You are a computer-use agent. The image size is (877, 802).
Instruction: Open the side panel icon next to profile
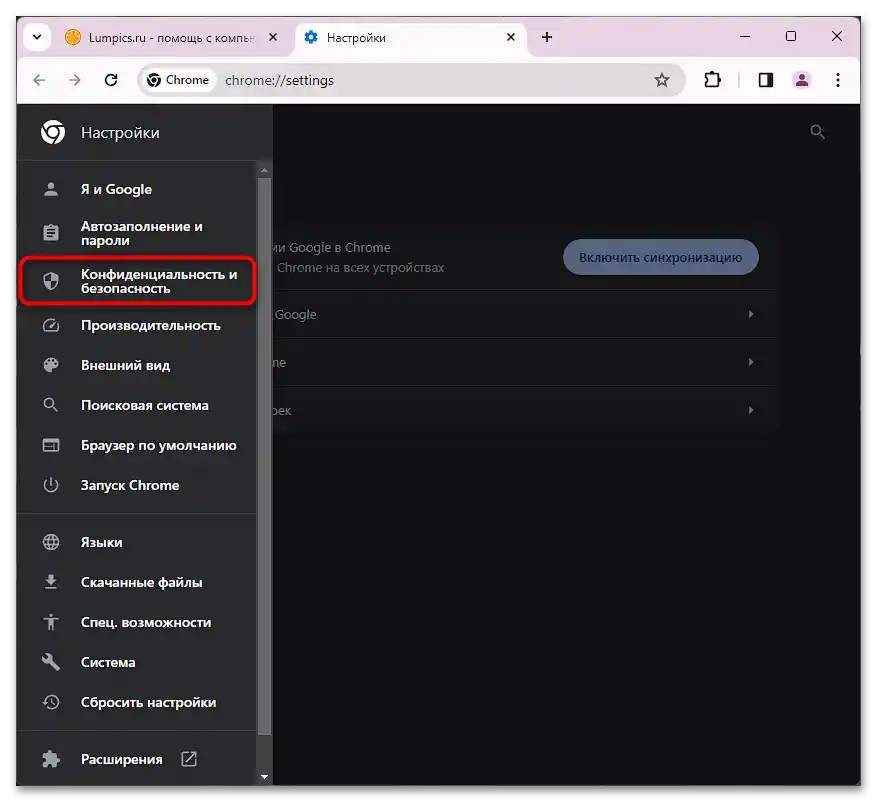765,80
